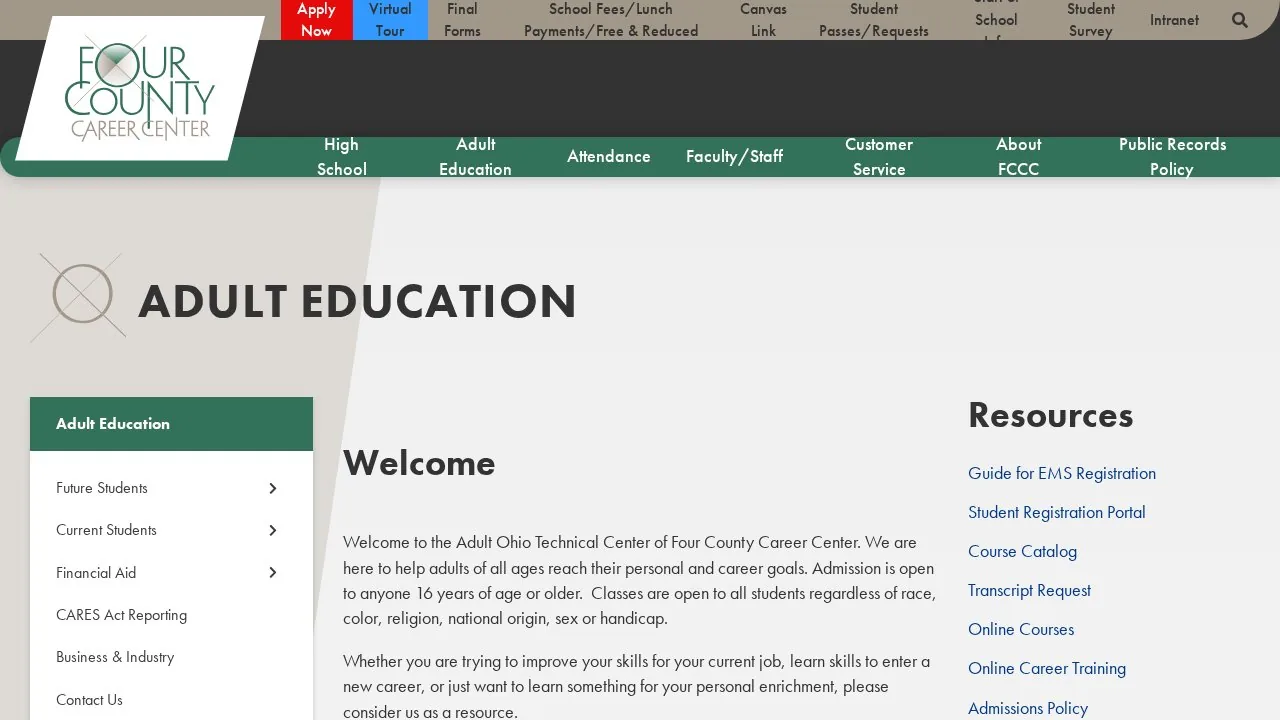Viewport: 1280px width, 720px height.
Task: Open Student Passes/Requests link
Action: point(874,20)
